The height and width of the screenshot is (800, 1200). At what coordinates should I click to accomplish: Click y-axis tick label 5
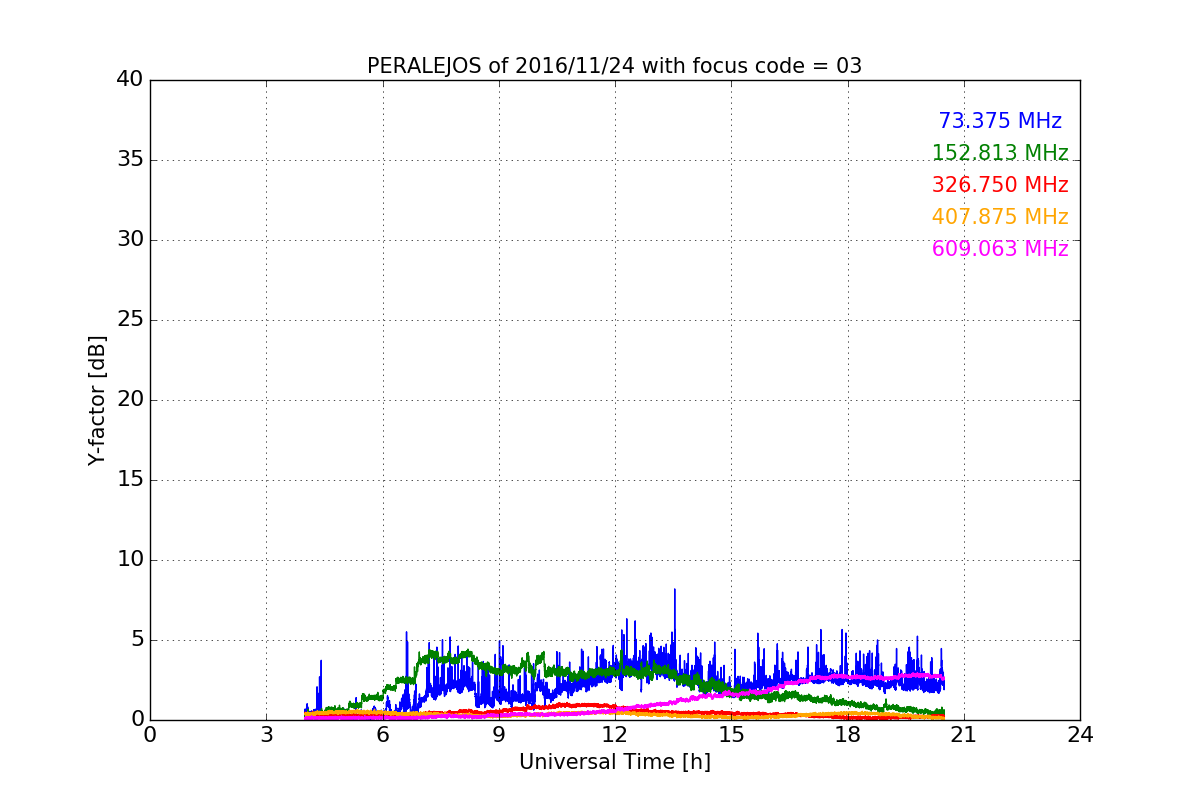pyautogui.click(x=136, y=640)
